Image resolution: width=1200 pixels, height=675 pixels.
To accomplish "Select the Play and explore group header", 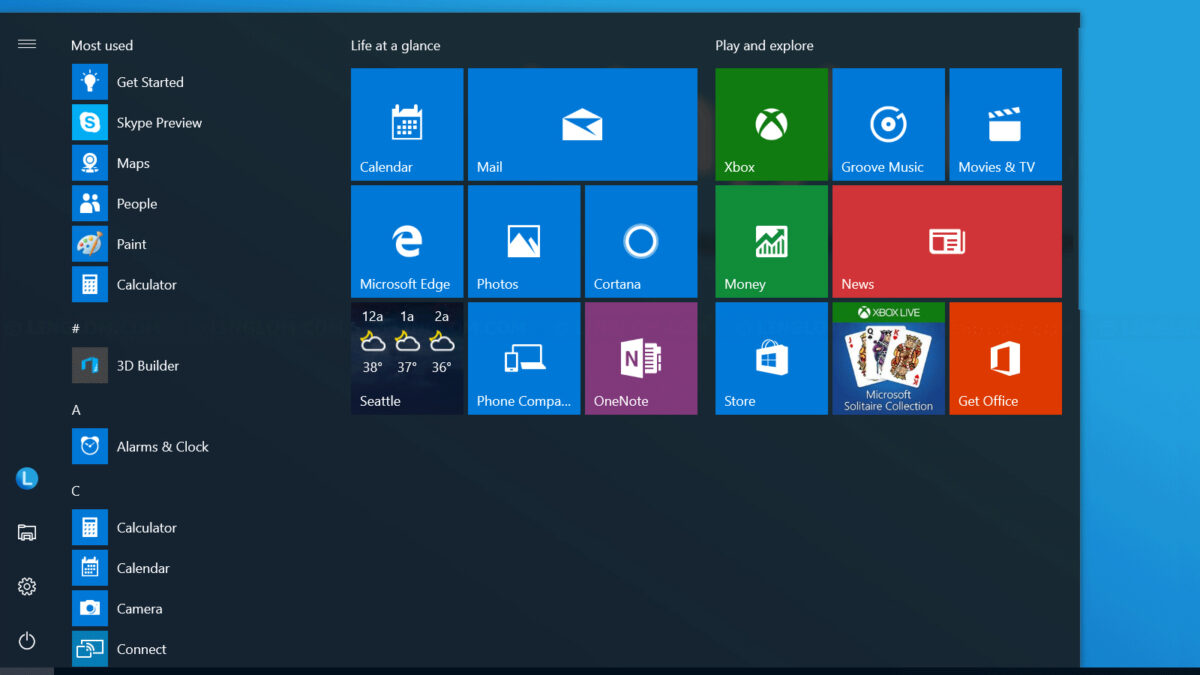I will point(764,46).
